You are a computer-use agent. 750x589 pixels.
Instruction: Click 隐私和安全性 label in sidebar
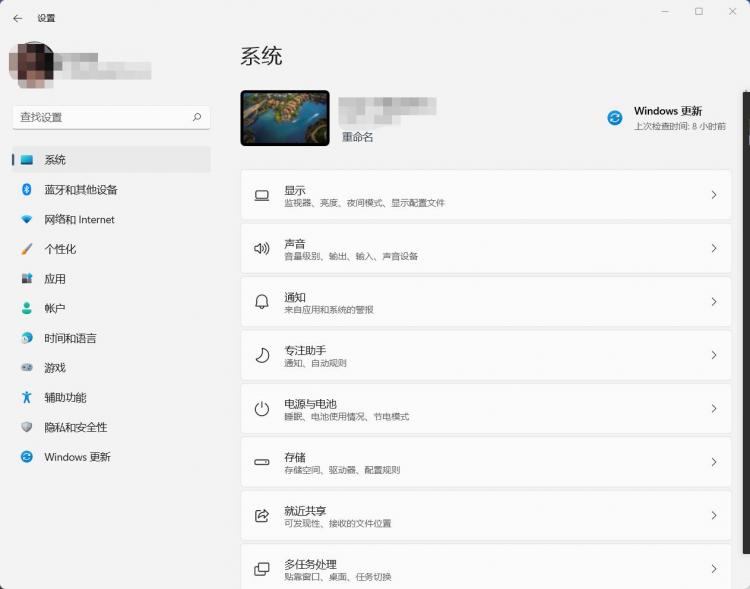coord(76,427)
